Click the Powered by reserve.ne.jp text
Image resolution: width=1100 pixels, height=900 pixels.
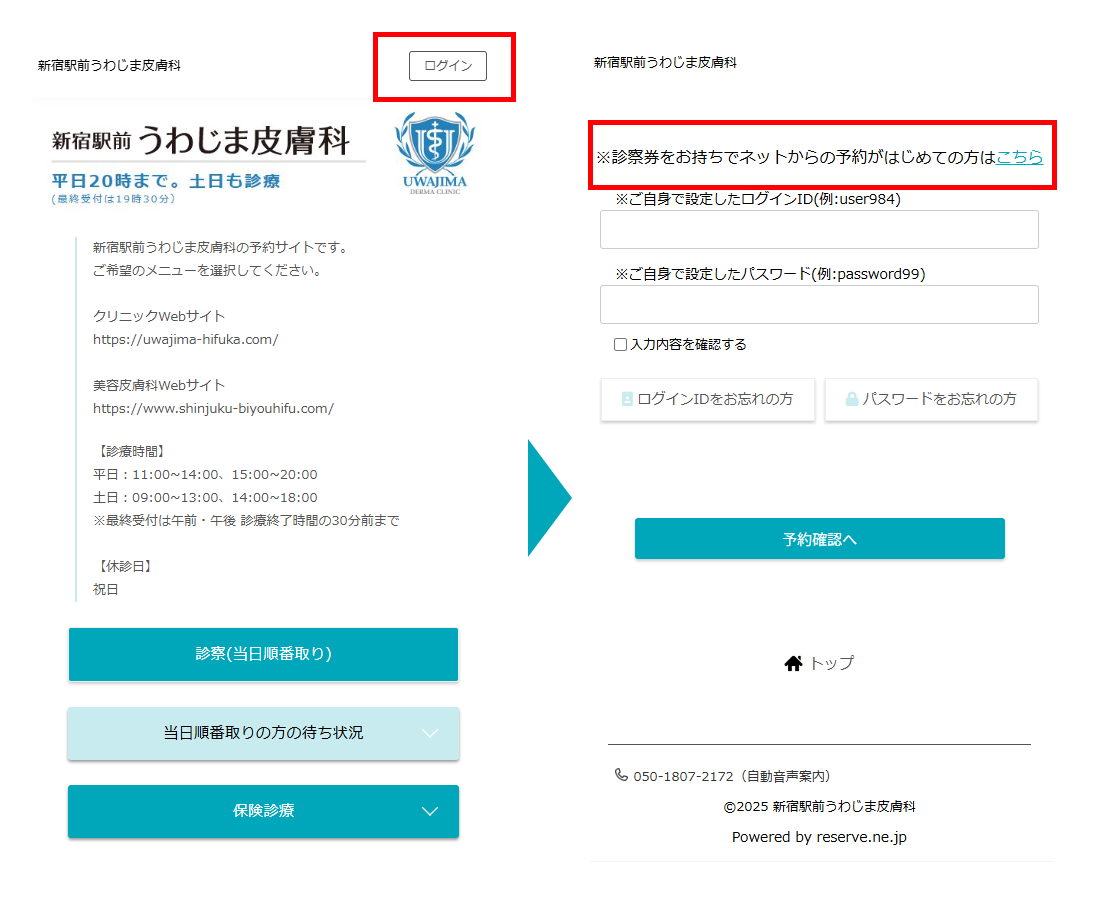819,837
